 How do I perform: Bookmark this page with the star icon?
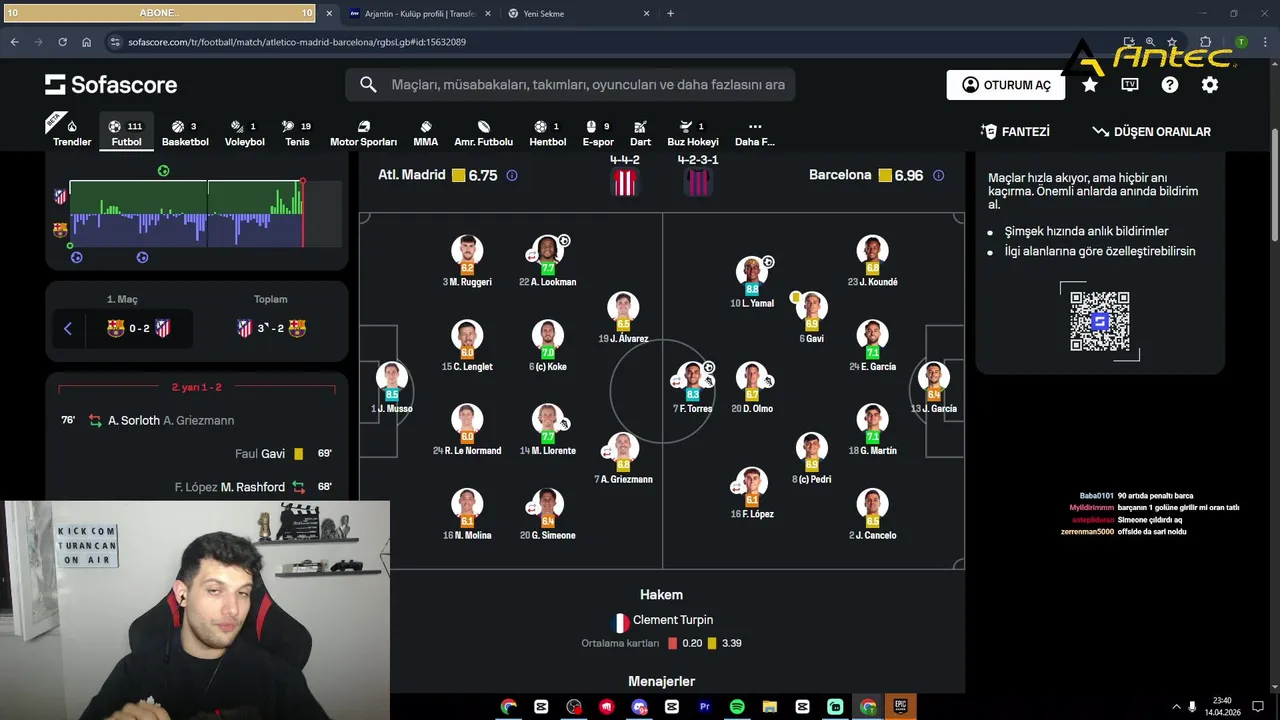tap(1172, 42)
